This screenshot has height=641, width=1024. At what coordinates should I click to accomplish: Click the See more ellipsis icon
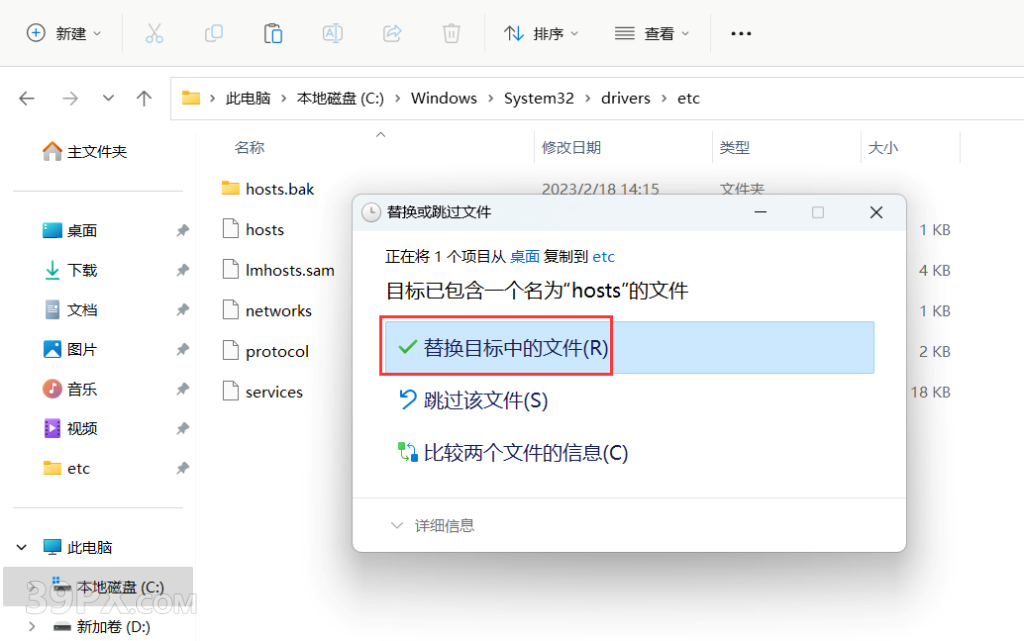[x=741, y=33]
